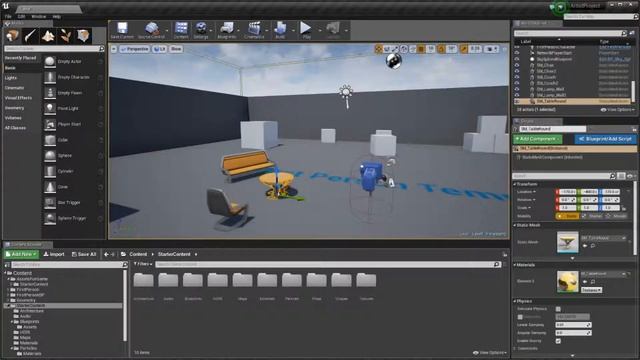Browse to static mesh asset arrow icon
This screenshot has height=360, width=640.
(585, 246)
